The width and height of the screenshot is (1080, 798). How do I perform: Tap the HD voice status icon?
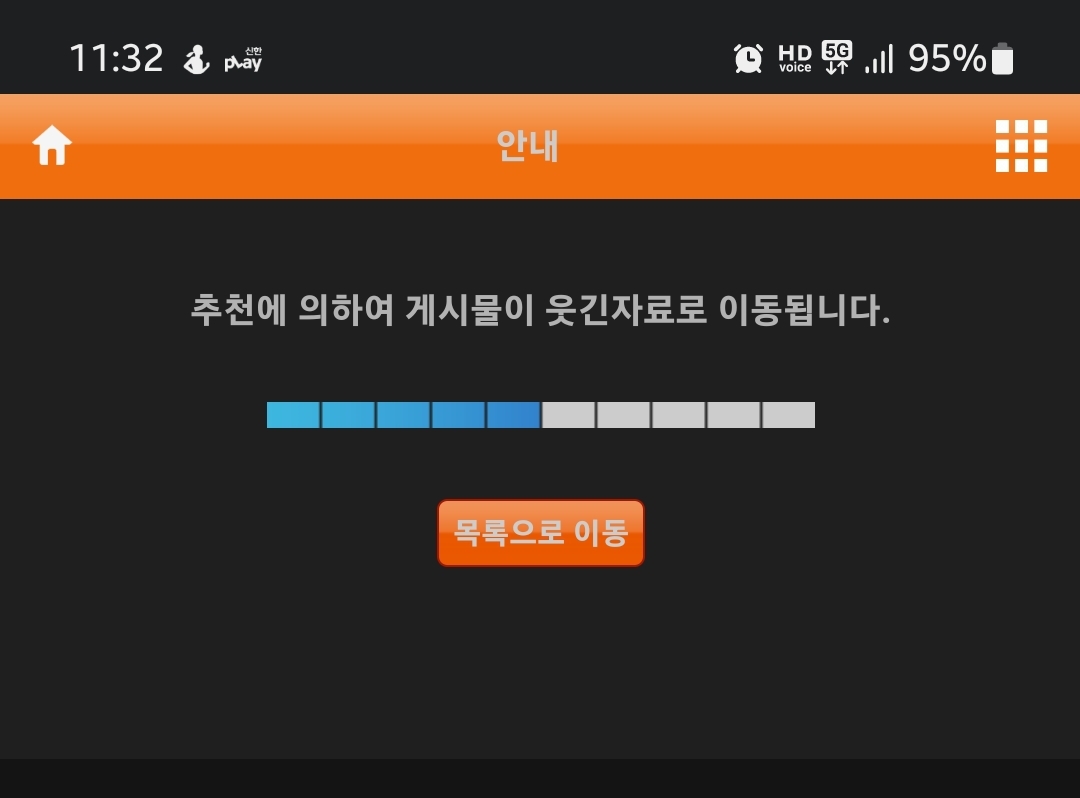point(795,59)
